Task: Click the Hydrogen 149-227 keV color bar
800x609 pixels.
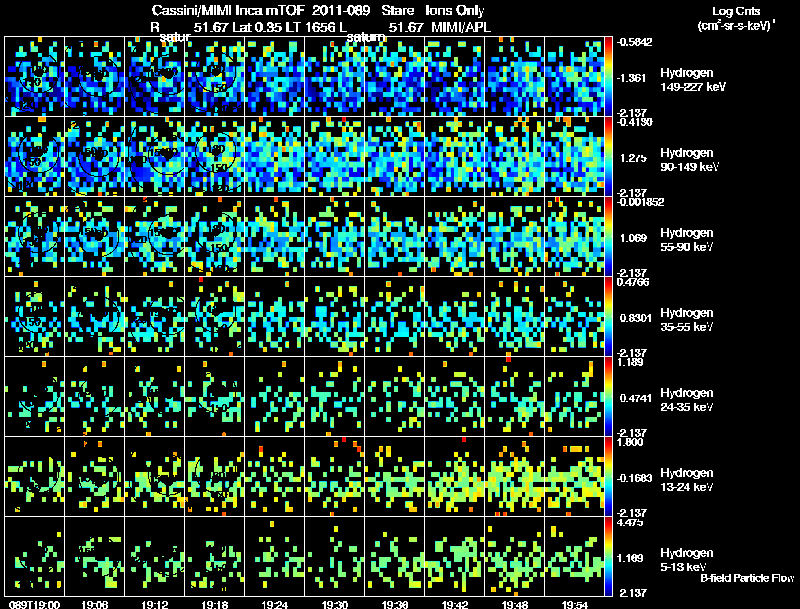Action: [x=608, y=77]
